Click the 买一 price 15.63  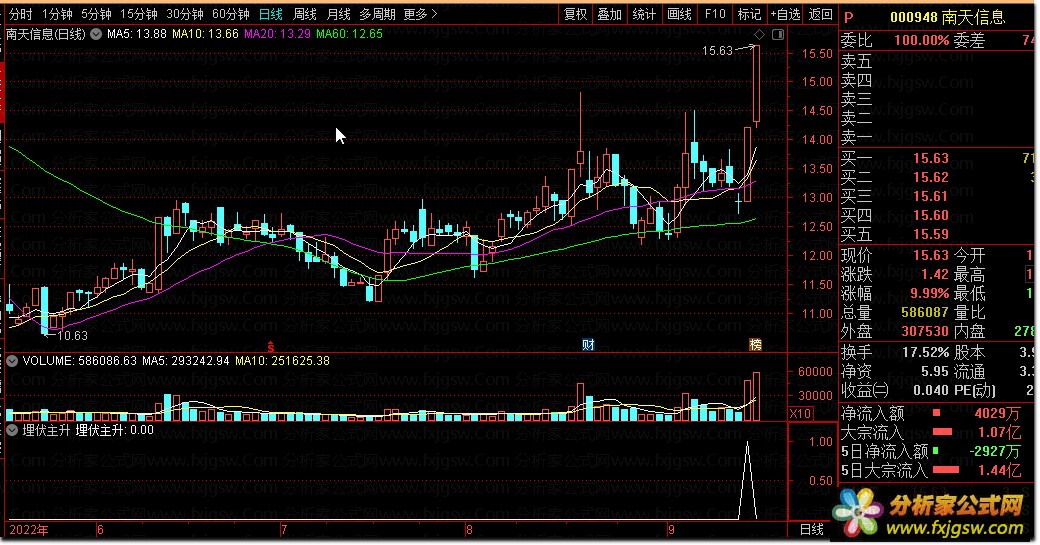tap(931, 158)
